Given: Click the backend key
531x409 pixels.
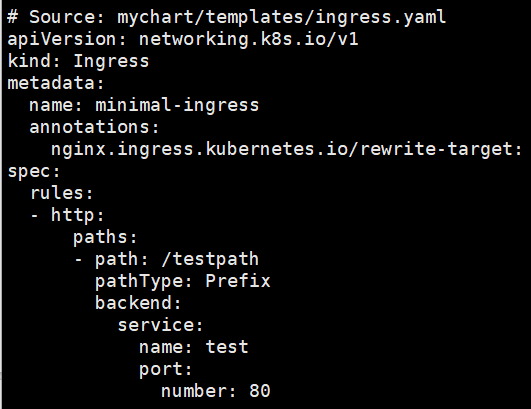Looking at the screenshot, I should point(138,303).
